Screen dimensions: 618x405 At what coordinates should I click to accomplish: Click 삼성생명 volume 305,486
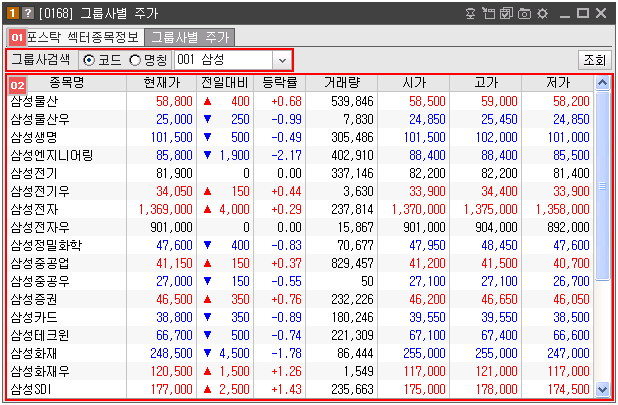click(x=352, y=137)
